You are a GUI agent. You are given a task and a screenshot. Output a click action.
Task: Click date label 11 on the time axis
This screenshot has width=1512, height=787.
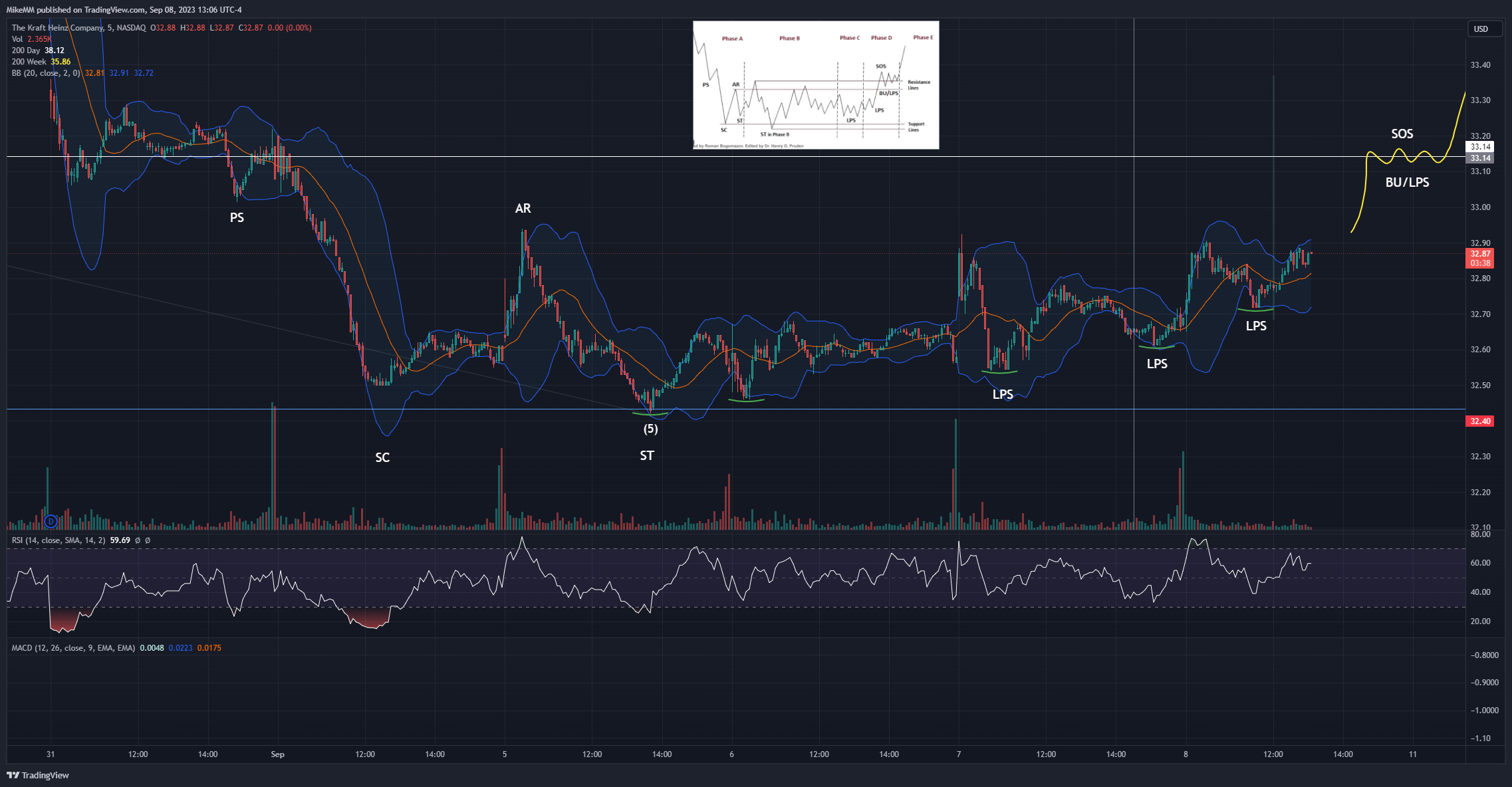1413,754
